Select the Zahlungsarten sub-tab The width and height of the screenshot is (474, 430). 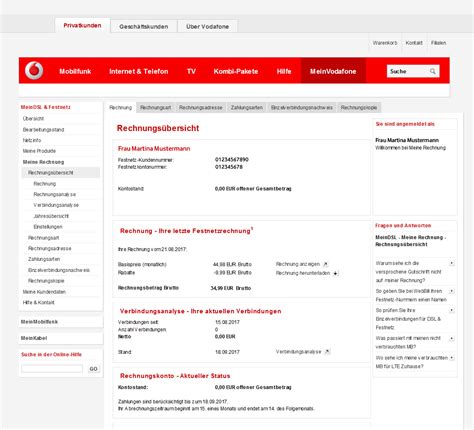(247, 108)
